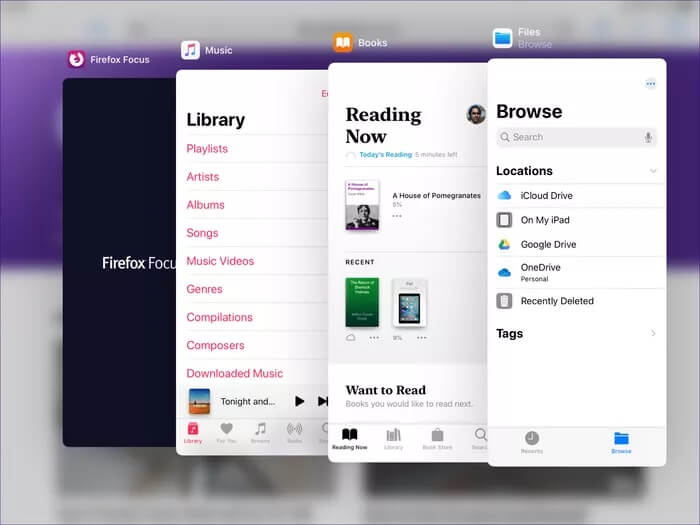Viewport: 700px width, 525px height.
Task: Open A House of Pomegranates title text
Action: (436, 196)
